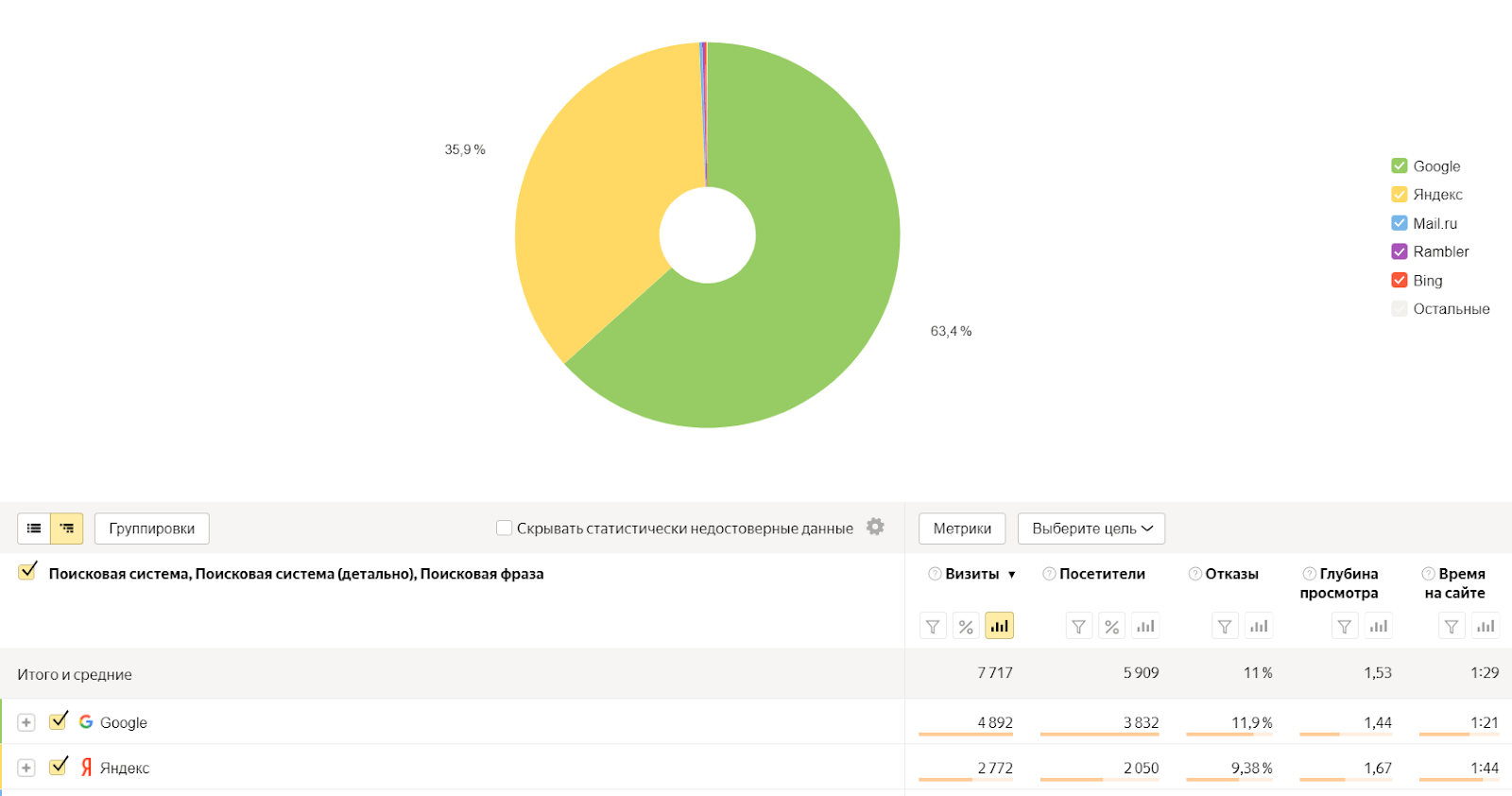Toggle bar chart icon under Визиты
This screenshot has width=1512, height=796.
[999, 626]
